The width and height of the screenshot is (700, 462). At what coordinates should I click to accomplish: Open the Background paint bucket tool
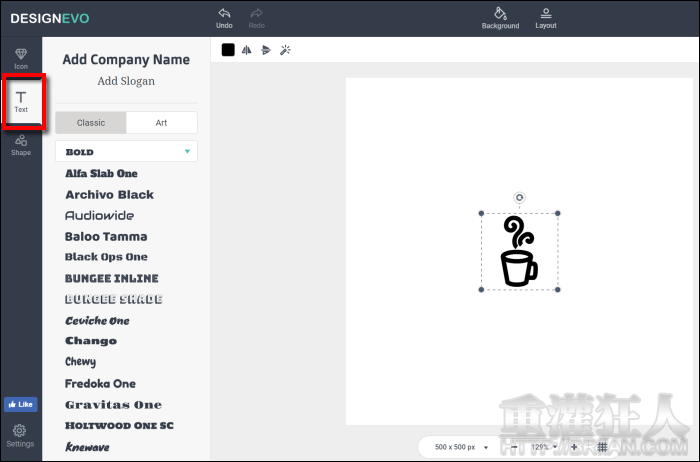[x=500, y=14]
